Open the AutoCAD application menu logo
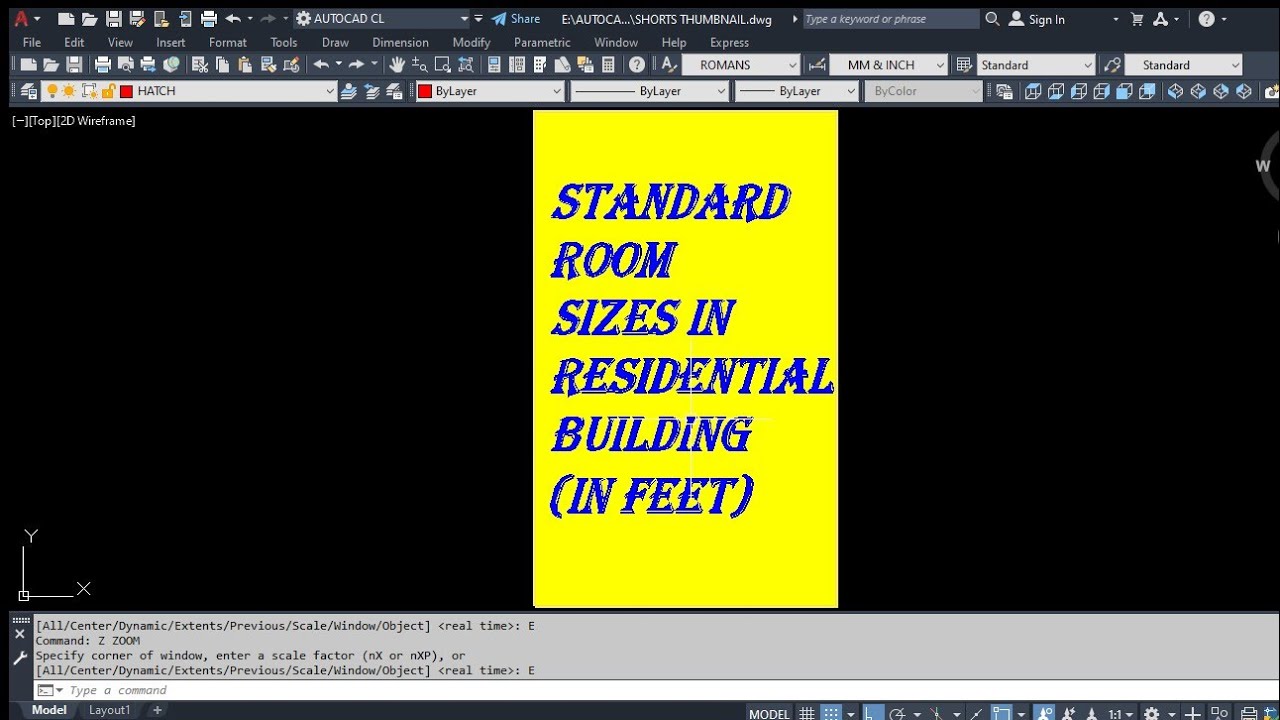 click(x=20, y=19)
